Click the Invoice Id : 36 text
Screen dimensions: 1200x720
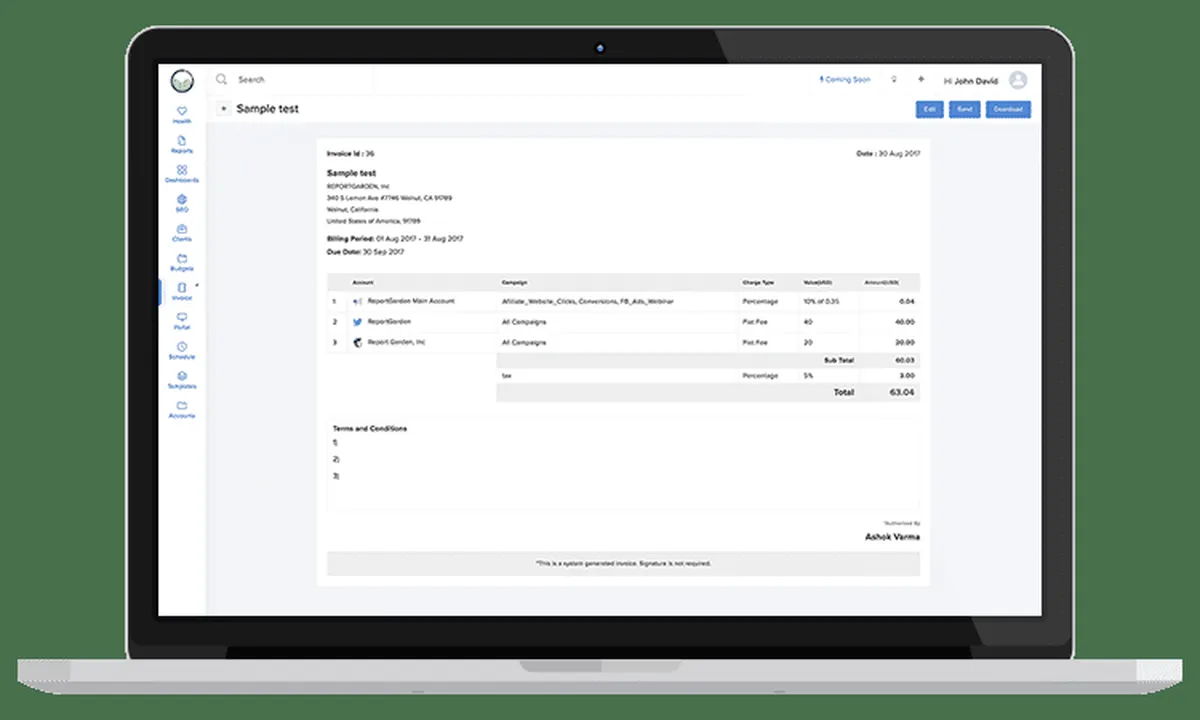tap(351, 154)
